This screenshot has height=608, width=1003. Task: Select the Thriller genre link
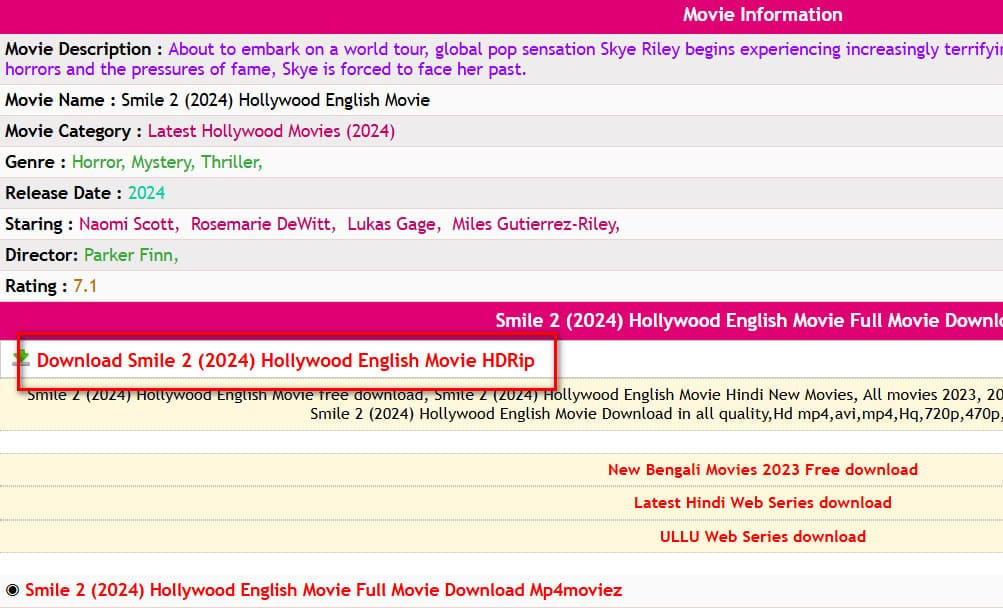tap(232, 163)
